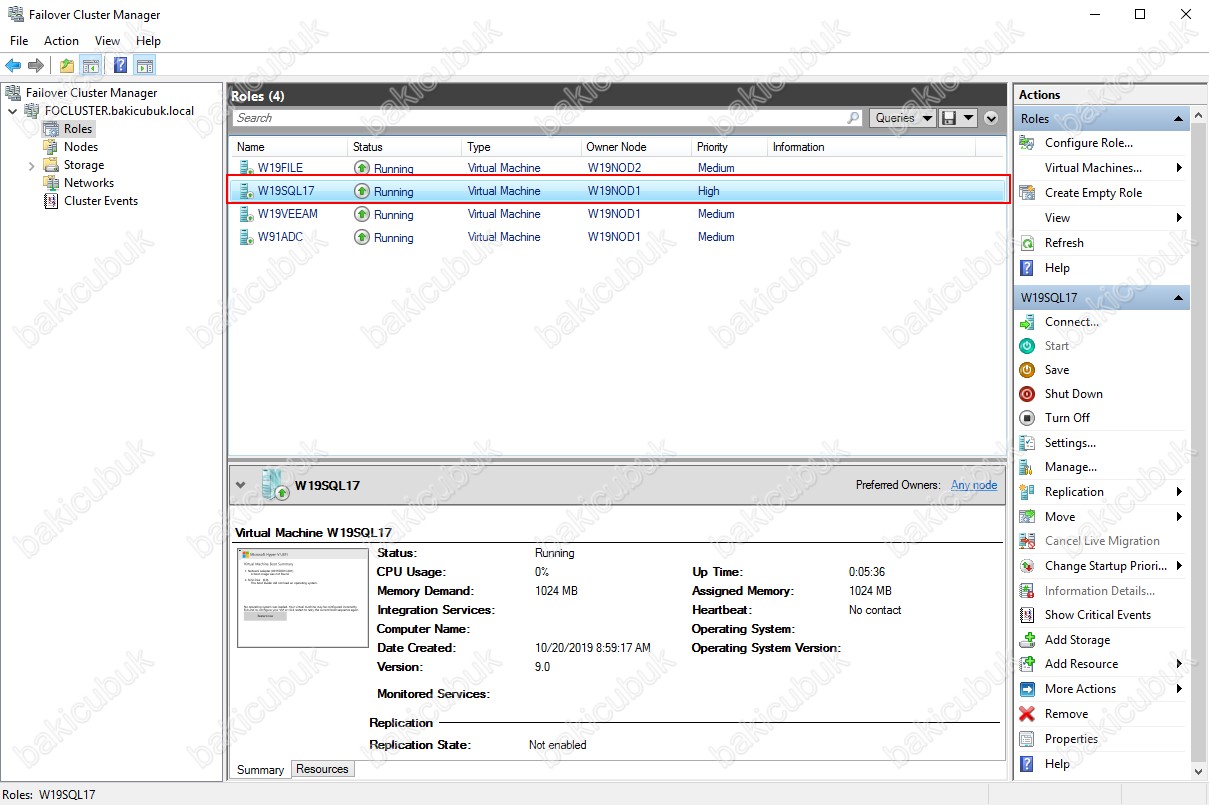Collapse the W19SQL17 details pane chevron
The height and width of the screenshot is (805, 1209).
coord(240,485)
